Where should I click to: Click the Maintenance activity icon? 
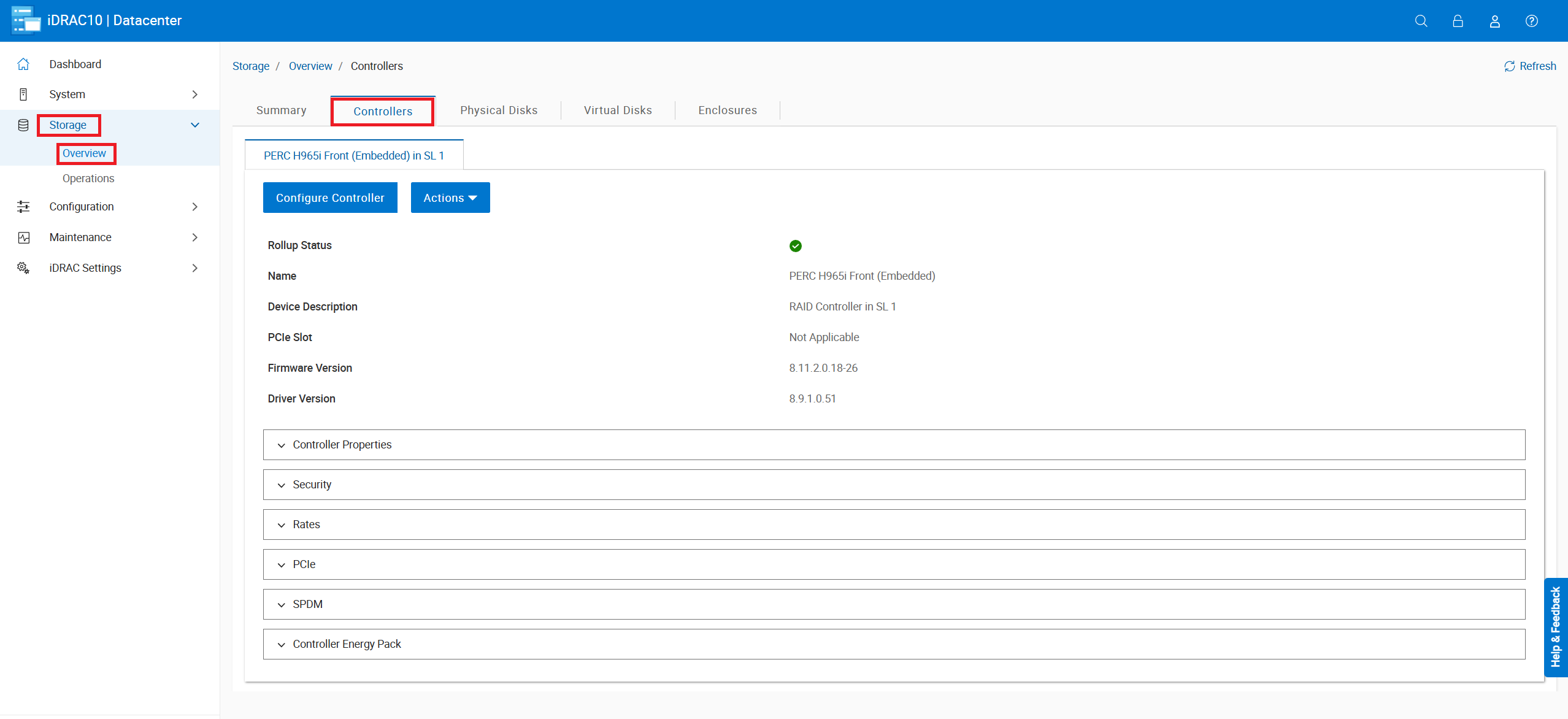click(x=23, y=237)
